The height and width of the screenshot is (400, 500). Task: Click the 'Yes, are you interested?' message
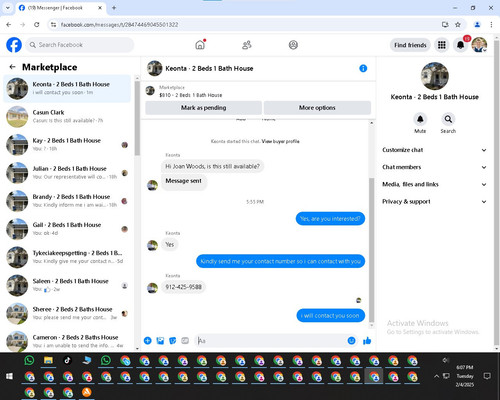click(330, 219)
